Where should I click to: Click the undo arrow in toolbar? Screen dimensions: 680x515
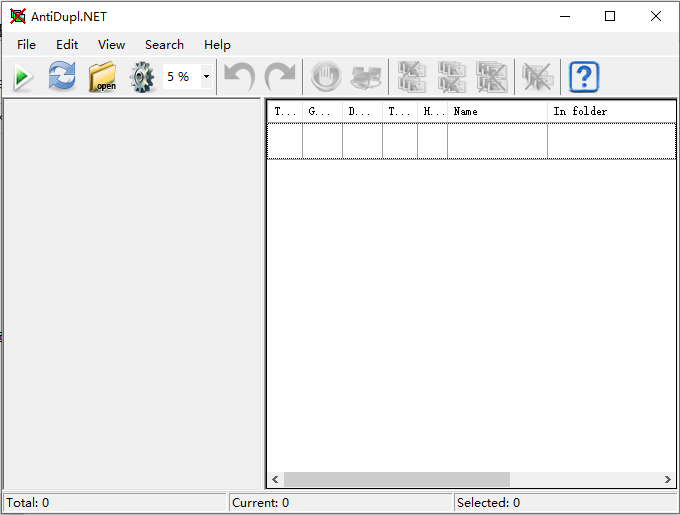click(x=239, y=77)
